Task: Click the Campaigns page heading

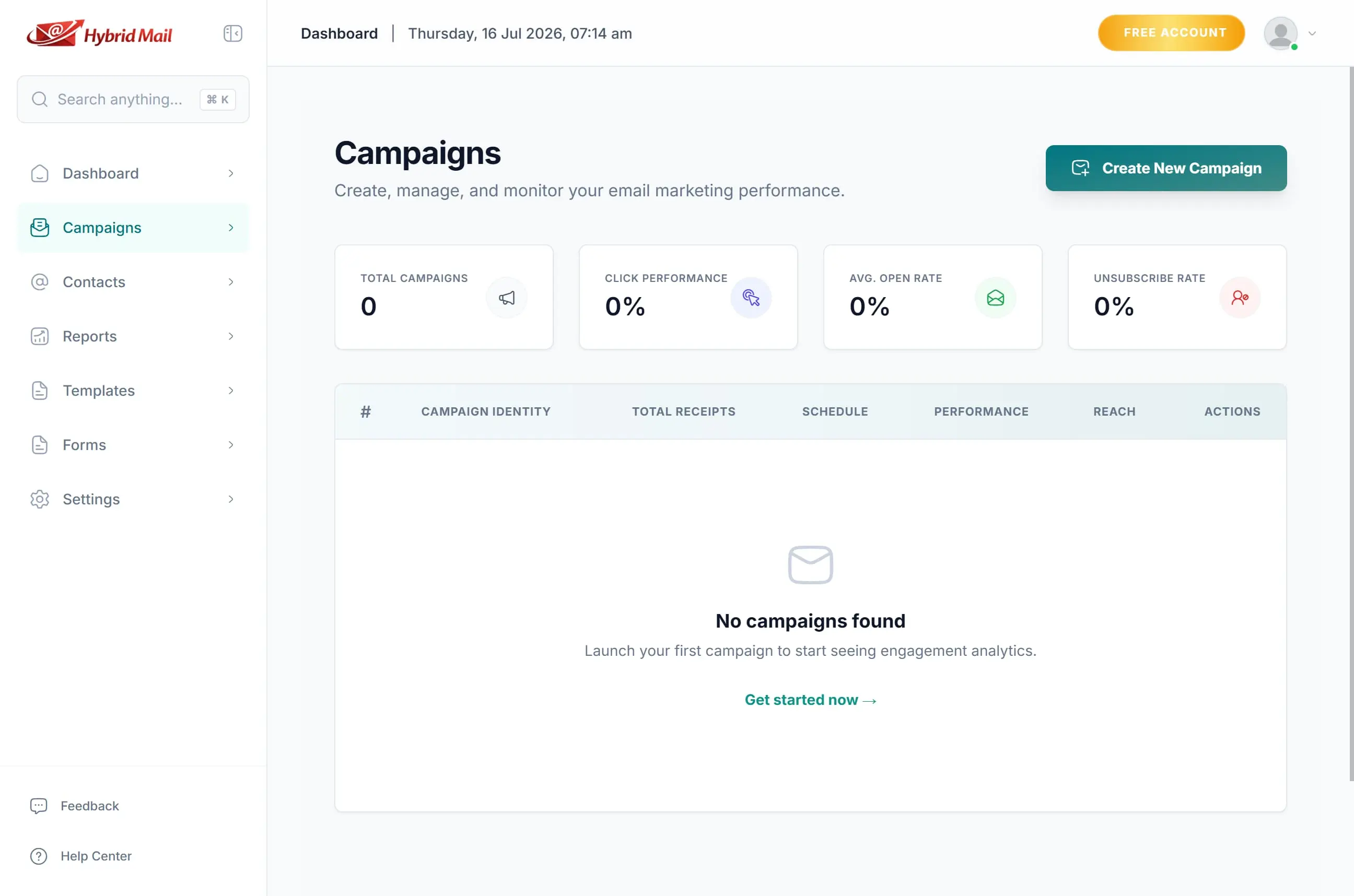Action: pyautogui.click(x=418, y=153)
